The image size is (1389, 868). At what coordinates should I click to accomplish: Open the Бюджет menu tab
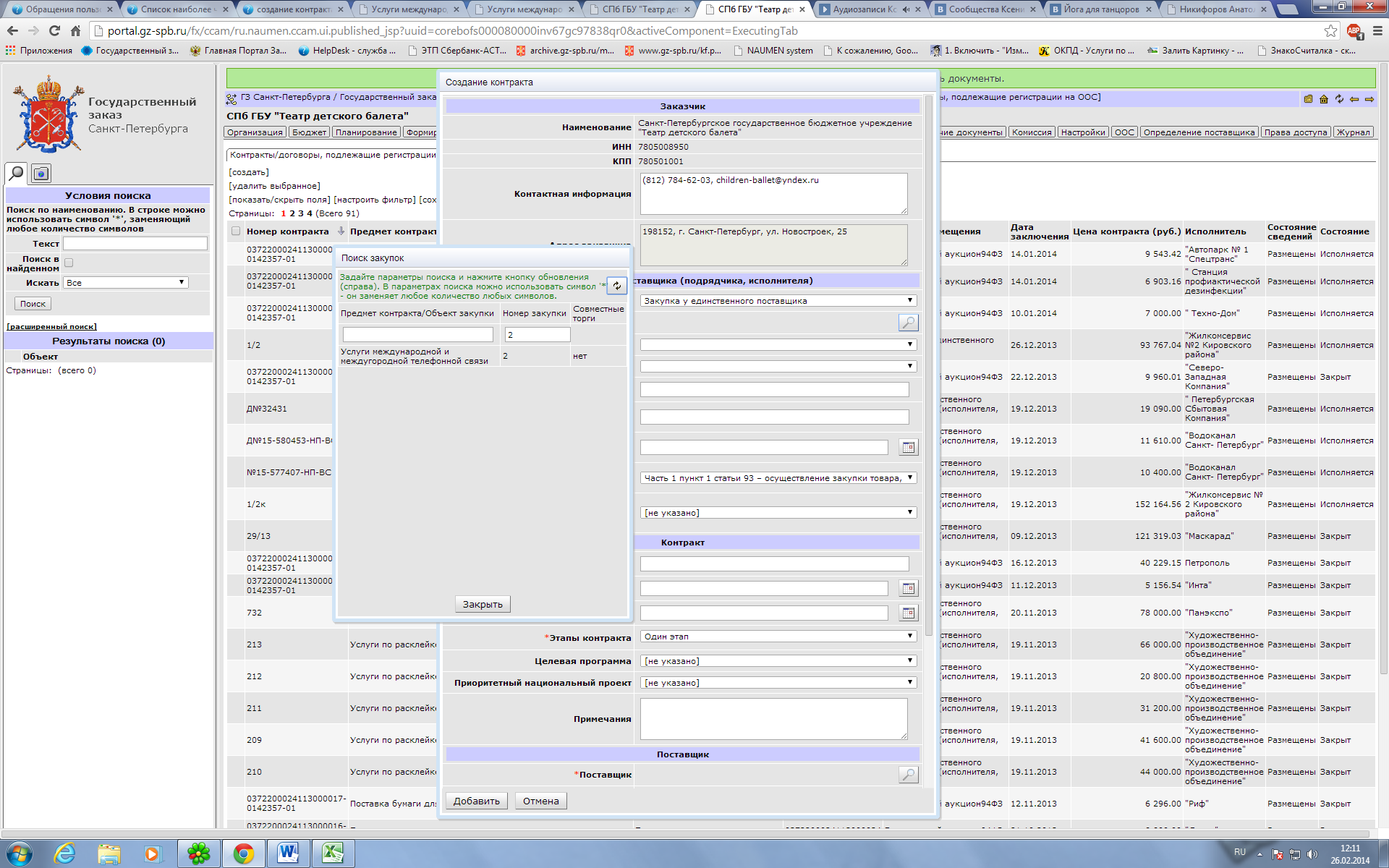tap(309, 132)
